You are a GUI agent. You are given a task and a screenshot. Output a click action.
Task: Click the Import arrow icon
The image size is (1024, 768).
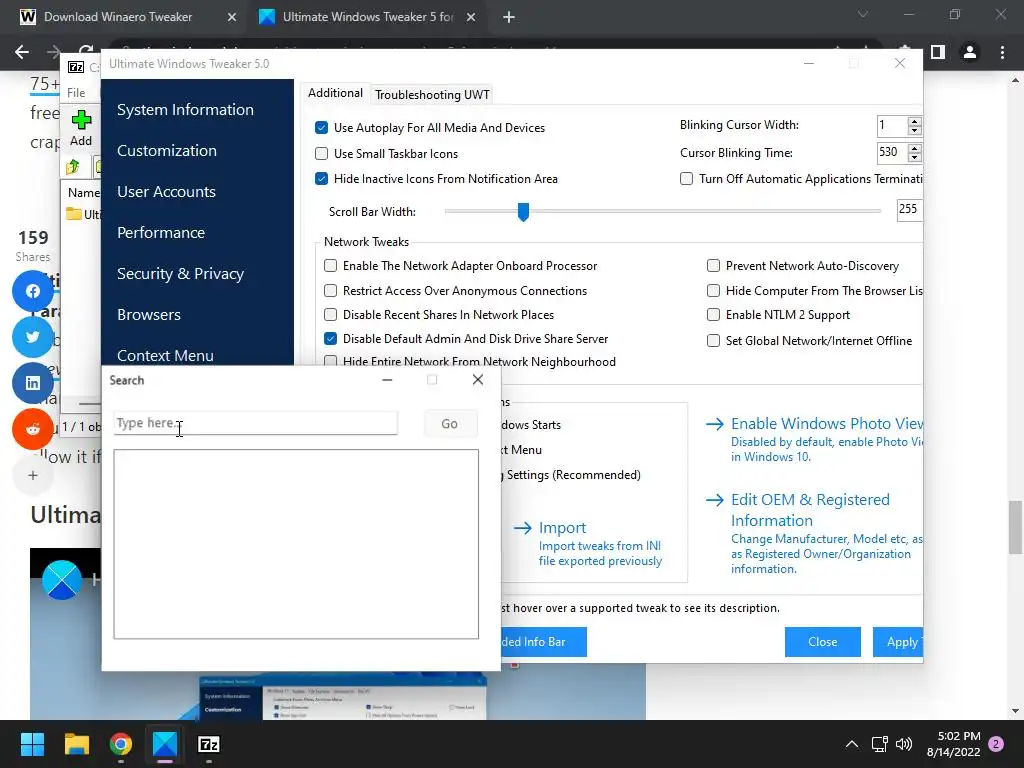coord(522,528)
